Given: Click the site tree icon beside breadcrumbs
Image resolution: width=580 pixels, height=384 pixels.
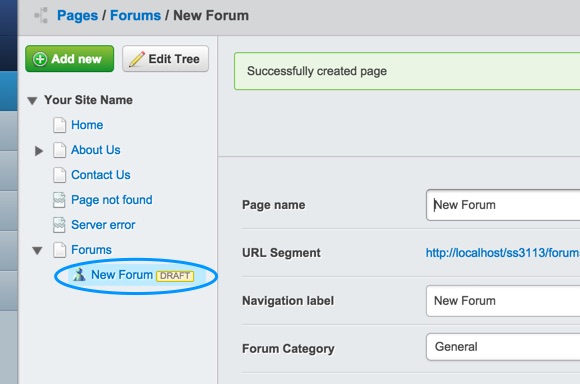Looking at the screenshot, I should (41, 15).
